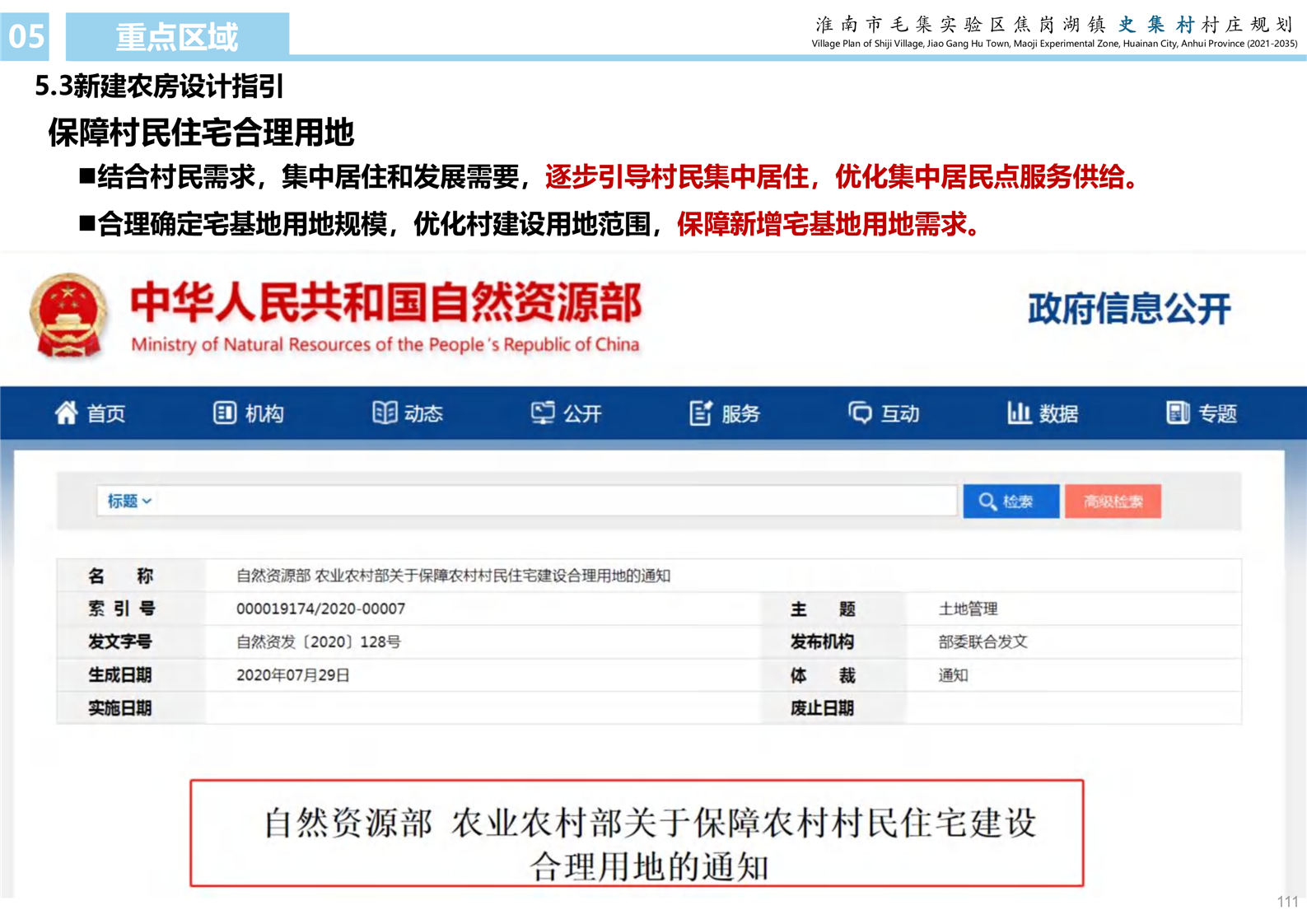Click the newspaper icon beside 专题

[1178, 413]
